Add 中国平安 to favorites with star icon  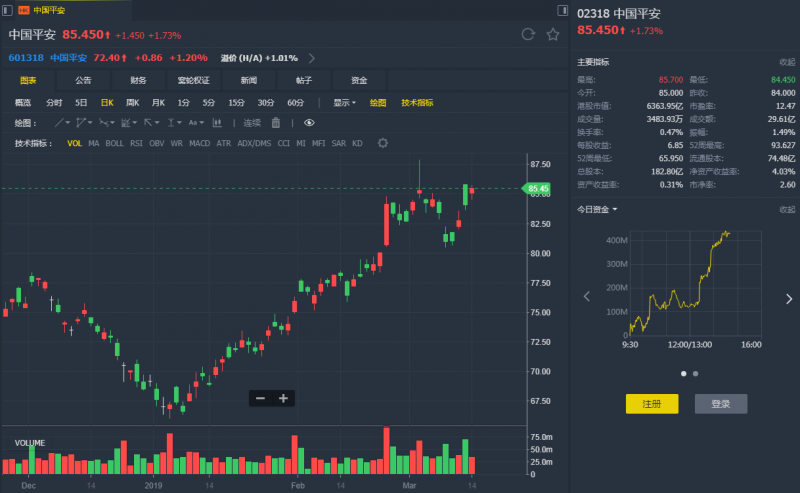pyautogui.click(x=553, y=34)
